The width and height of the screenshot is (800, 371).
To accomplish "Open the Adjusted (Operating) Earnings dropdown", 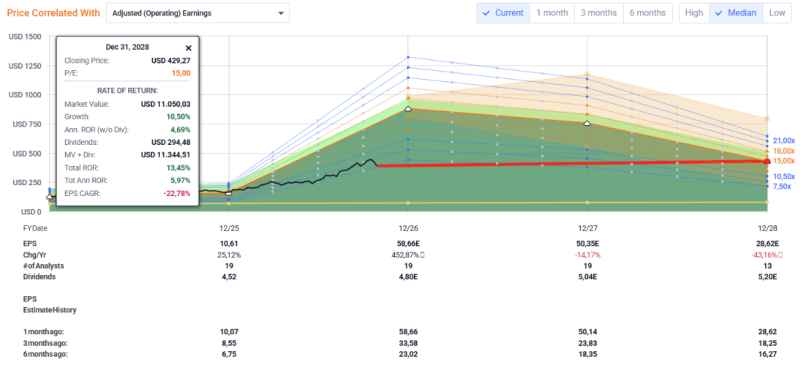I will 198,13.
